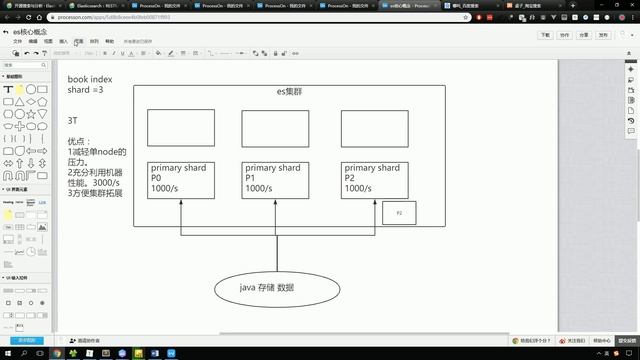Screen dimensions: 640x360
Task: Select the five-point star shape
Action: [x=31, y=114]
